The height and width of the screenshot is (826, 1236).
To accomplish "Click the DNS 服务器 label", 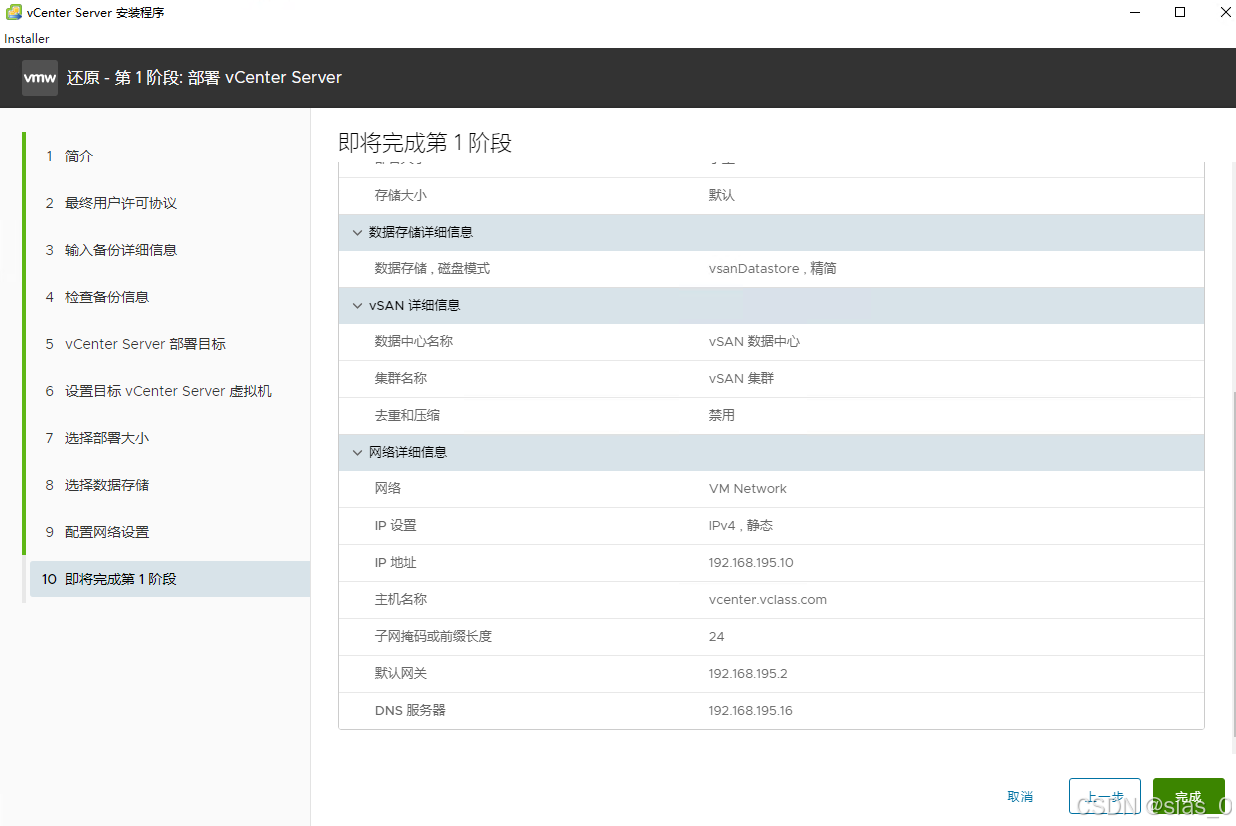I will pos(410,711).
